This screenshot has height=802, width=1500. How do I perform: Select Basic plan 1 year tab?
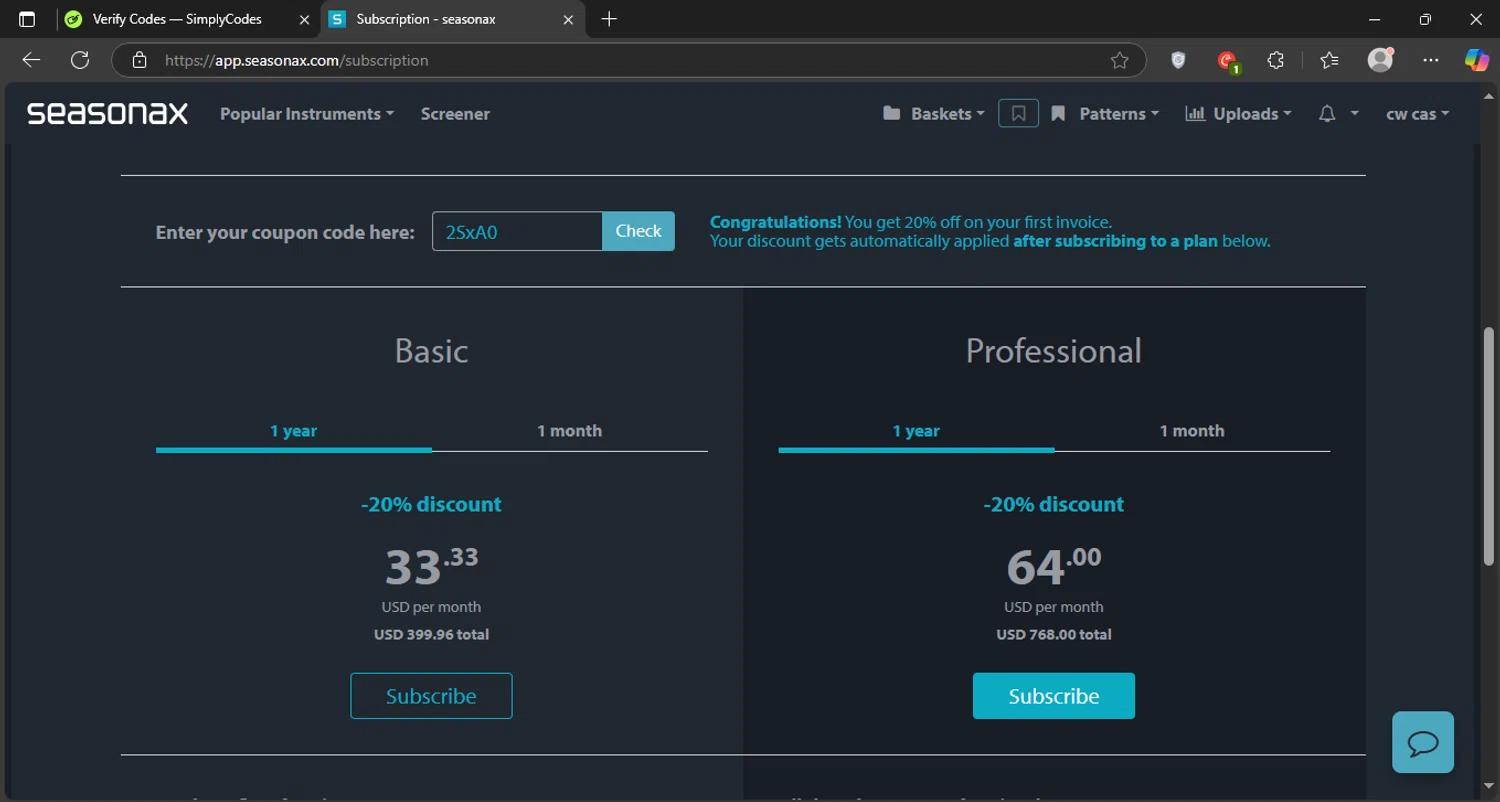pyautogui.click(x=293, y=431)
